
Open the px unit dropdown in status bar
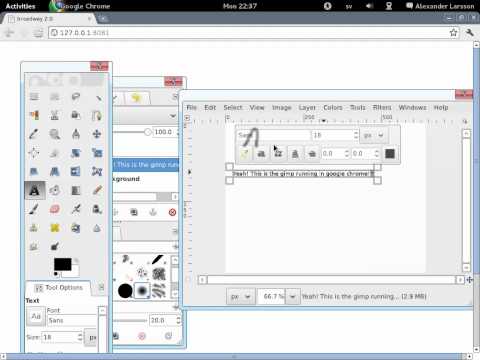pos(241,296)
